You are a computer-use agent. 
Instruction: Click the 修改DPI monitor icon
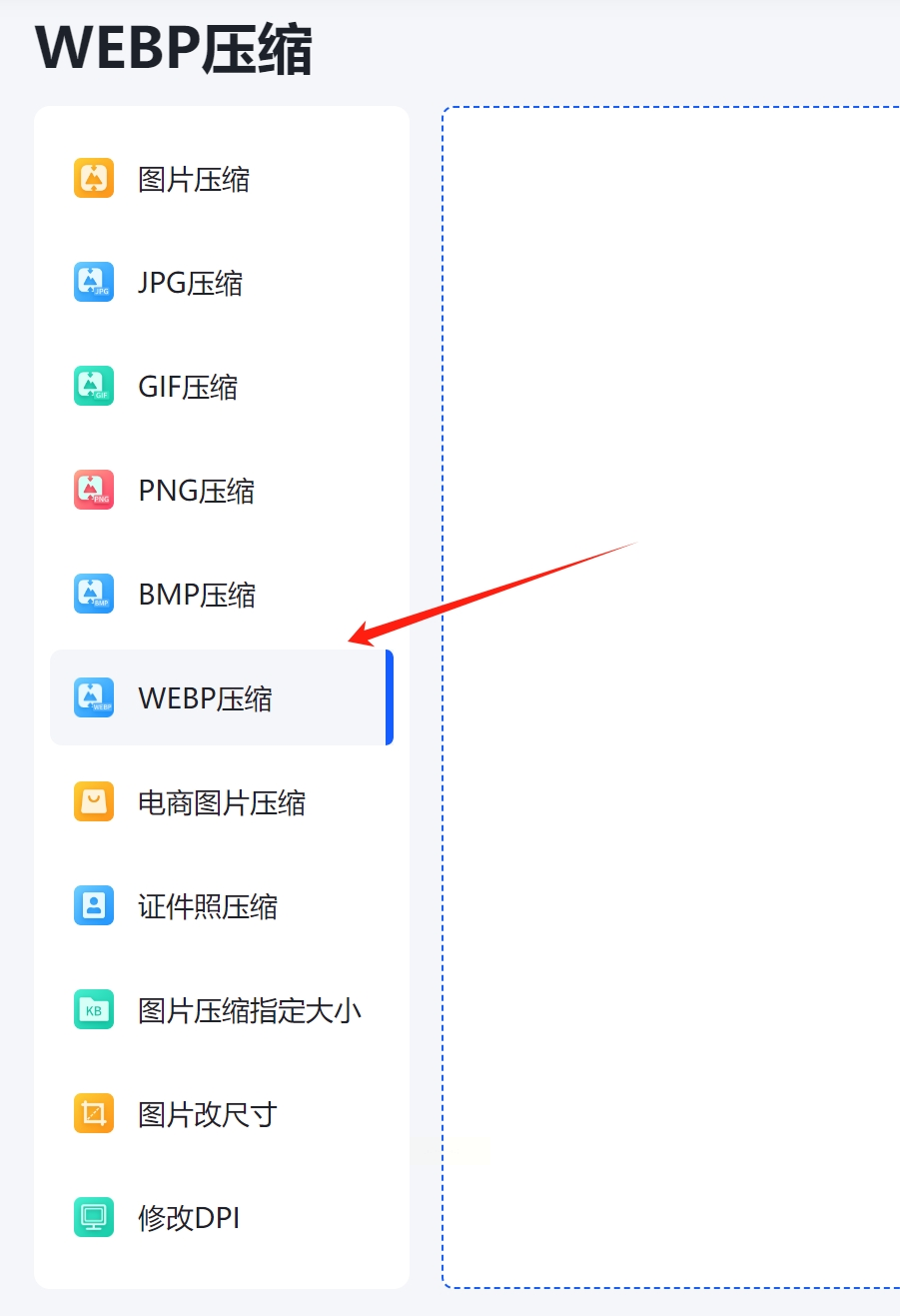(x=94, y=1218)
